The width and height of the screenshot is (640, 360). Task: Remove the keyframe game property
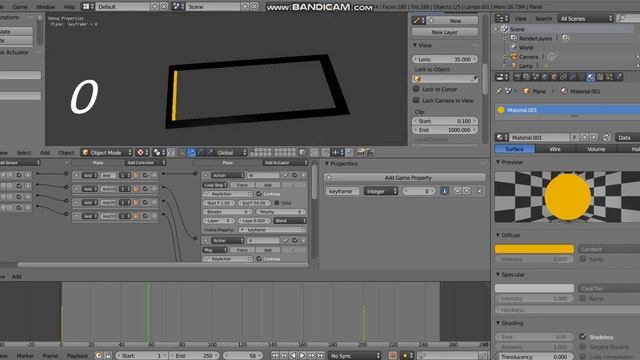click(480, 191)
